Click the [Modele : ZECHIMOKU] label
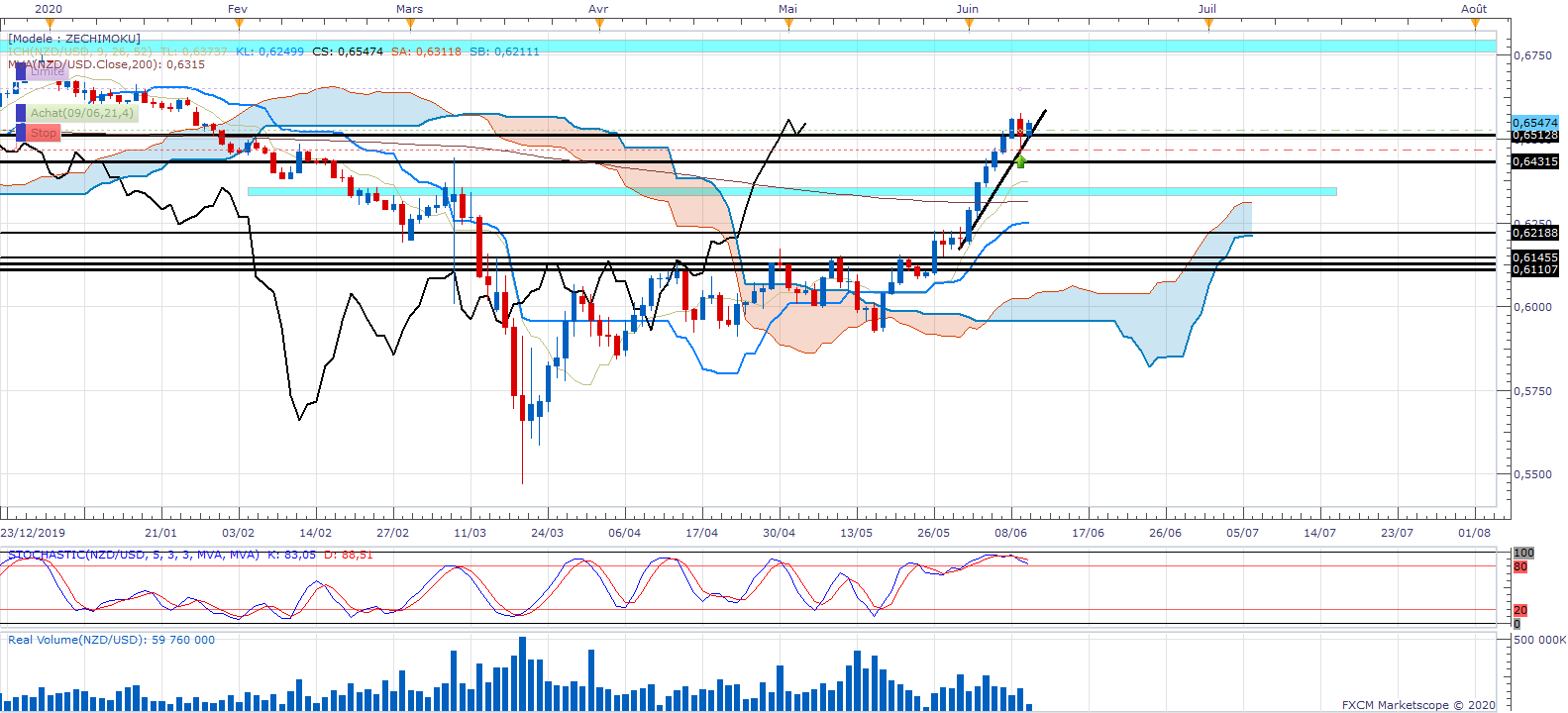 pos(74,39)
